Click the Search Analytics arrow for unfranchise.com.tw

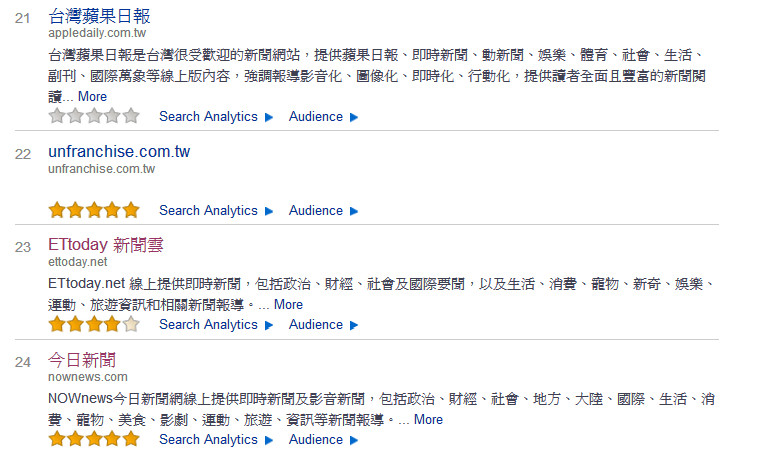tap(269, 211)
